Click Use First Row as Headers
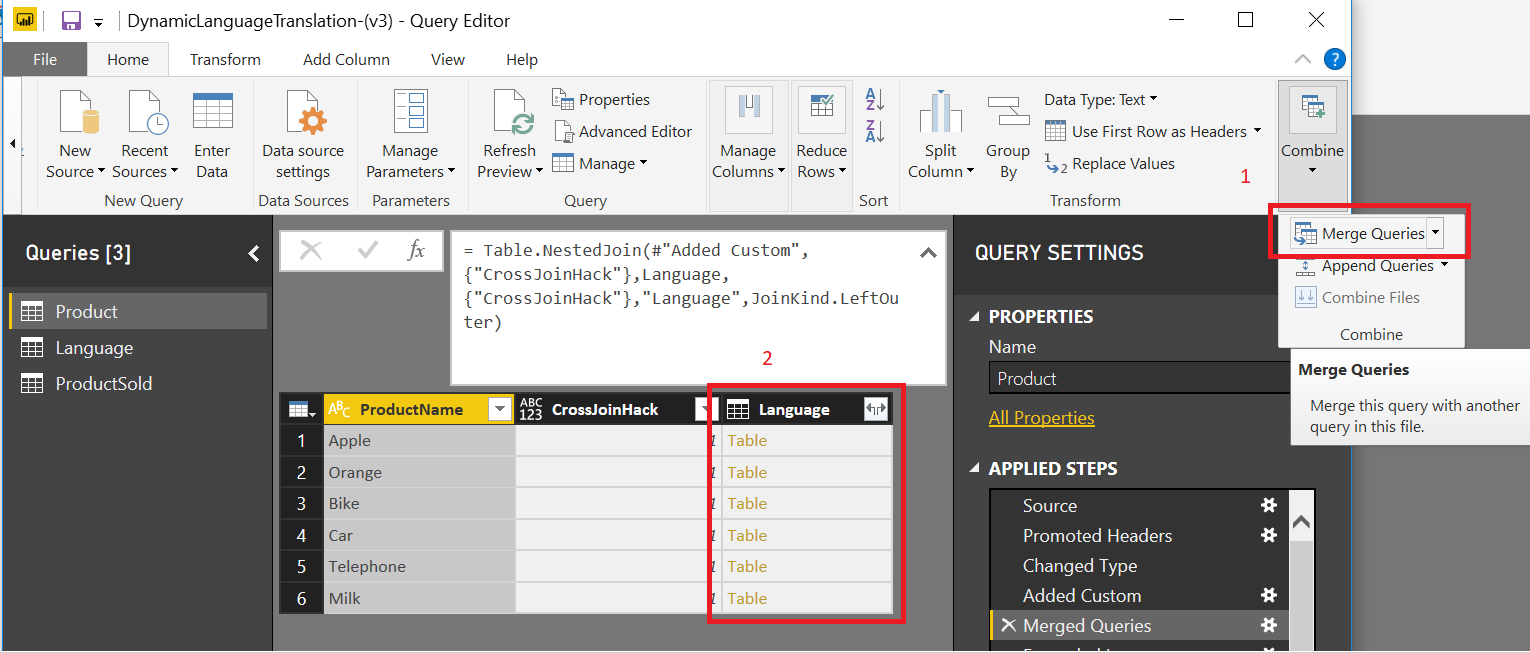Image resolution: width=1530 pixels, height=653 pixels. [x=1152, y=131]
